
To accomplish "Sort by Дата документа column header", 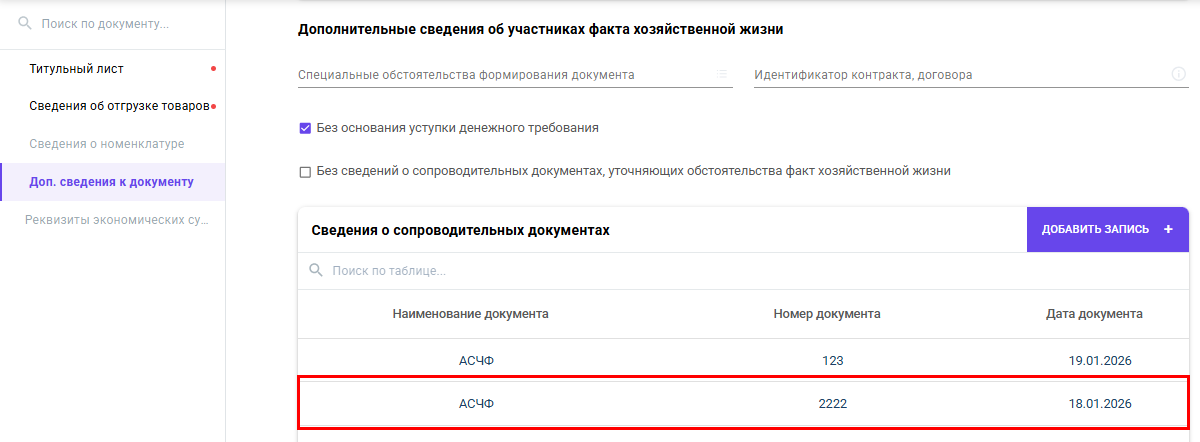I will click(1094, 314).
